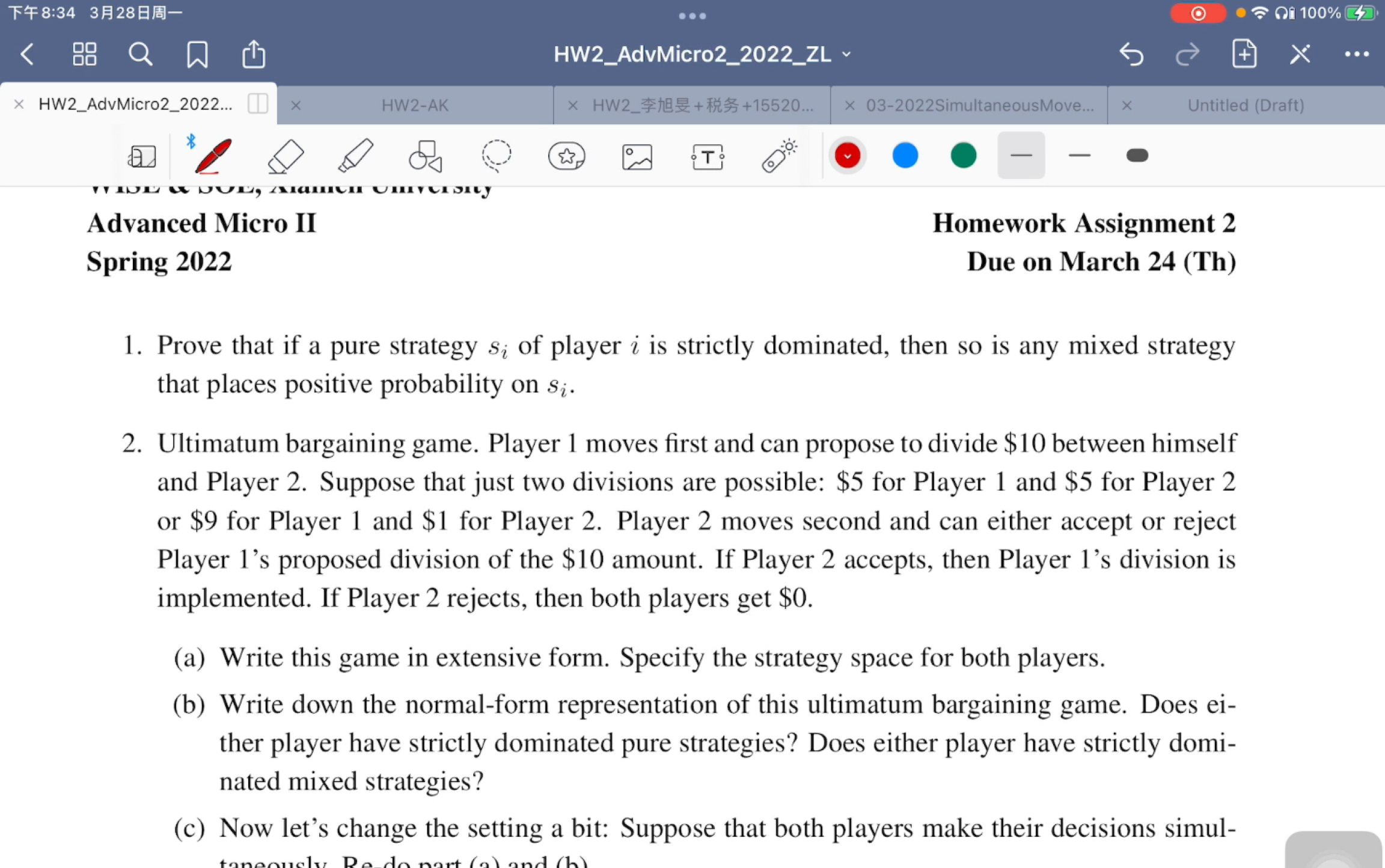Select the highlighter tool
Screen dimensions: 1385x868
pos(356,156)
